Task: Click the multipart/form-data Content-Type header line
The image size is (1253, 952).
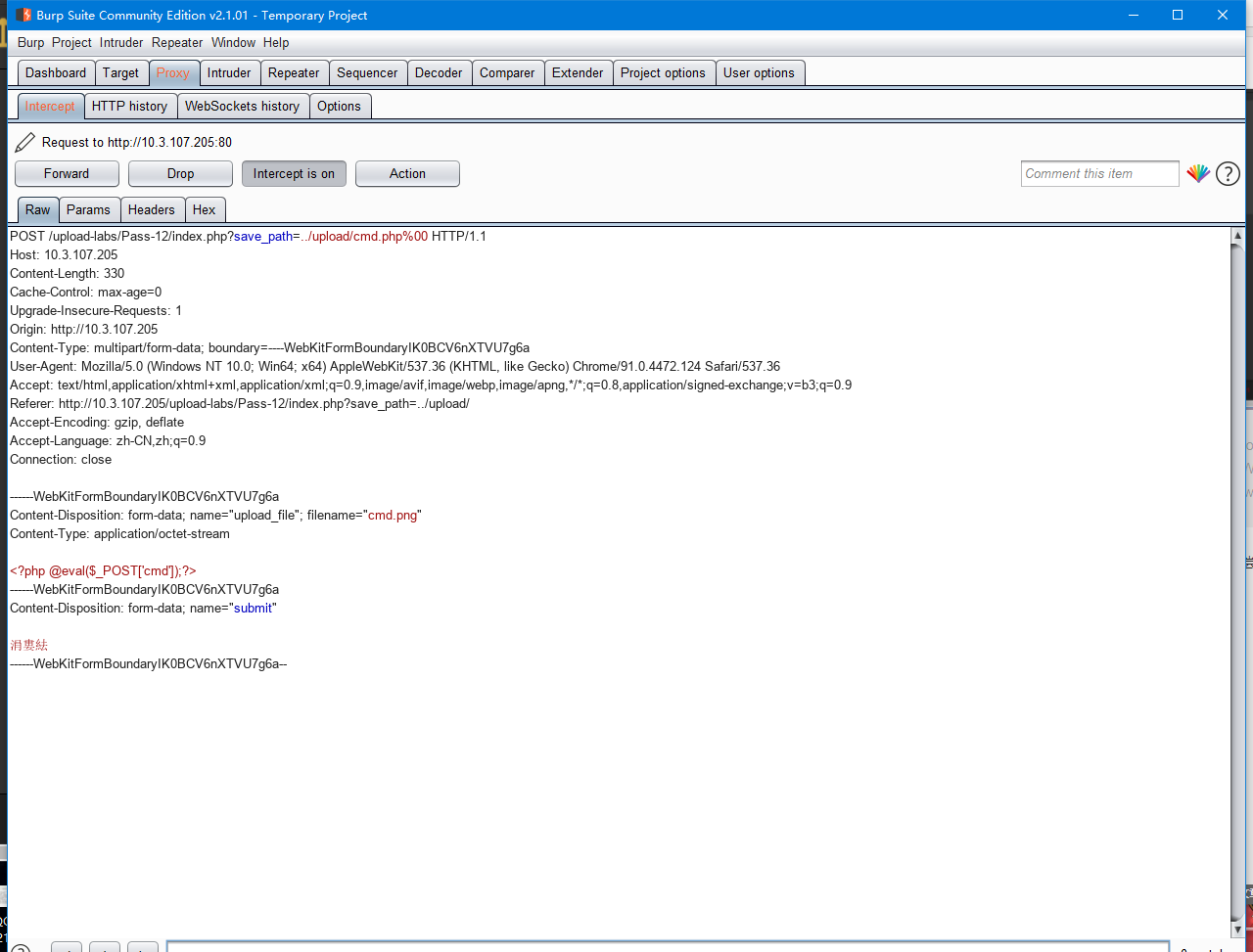Action: tap(269, 347)
